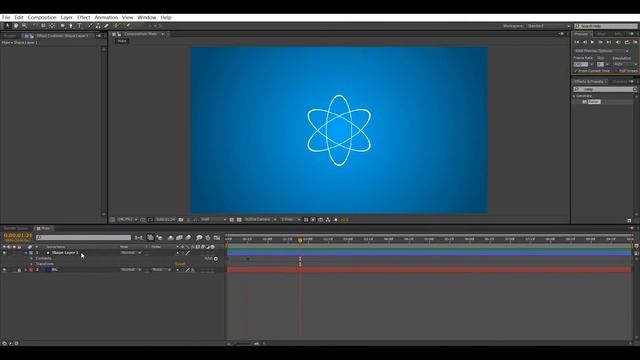This screenshot has height=360, width=640.
Task: Click the timeline layer search field
Action: pyautogui.click(x=83, y=237)
